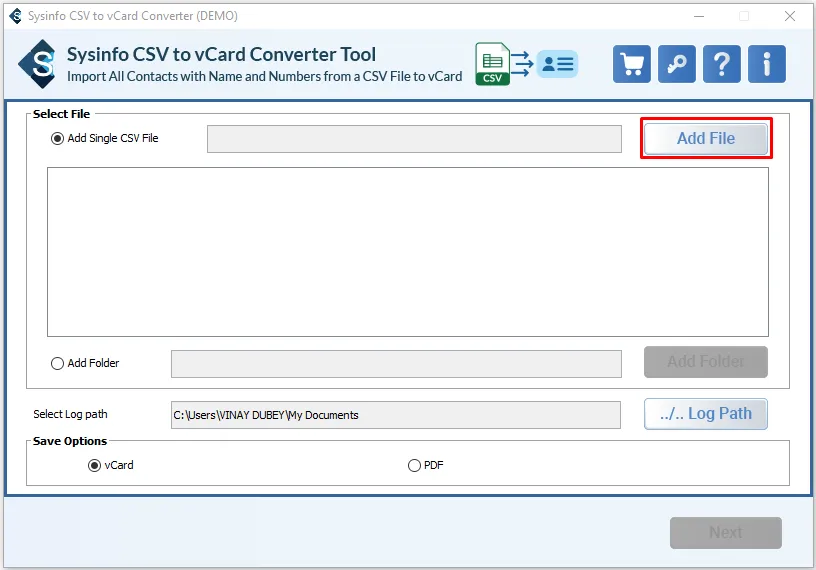Screen dimensions: 816x570
Task: Click the single CSV file path field
Action: [414, 139]
